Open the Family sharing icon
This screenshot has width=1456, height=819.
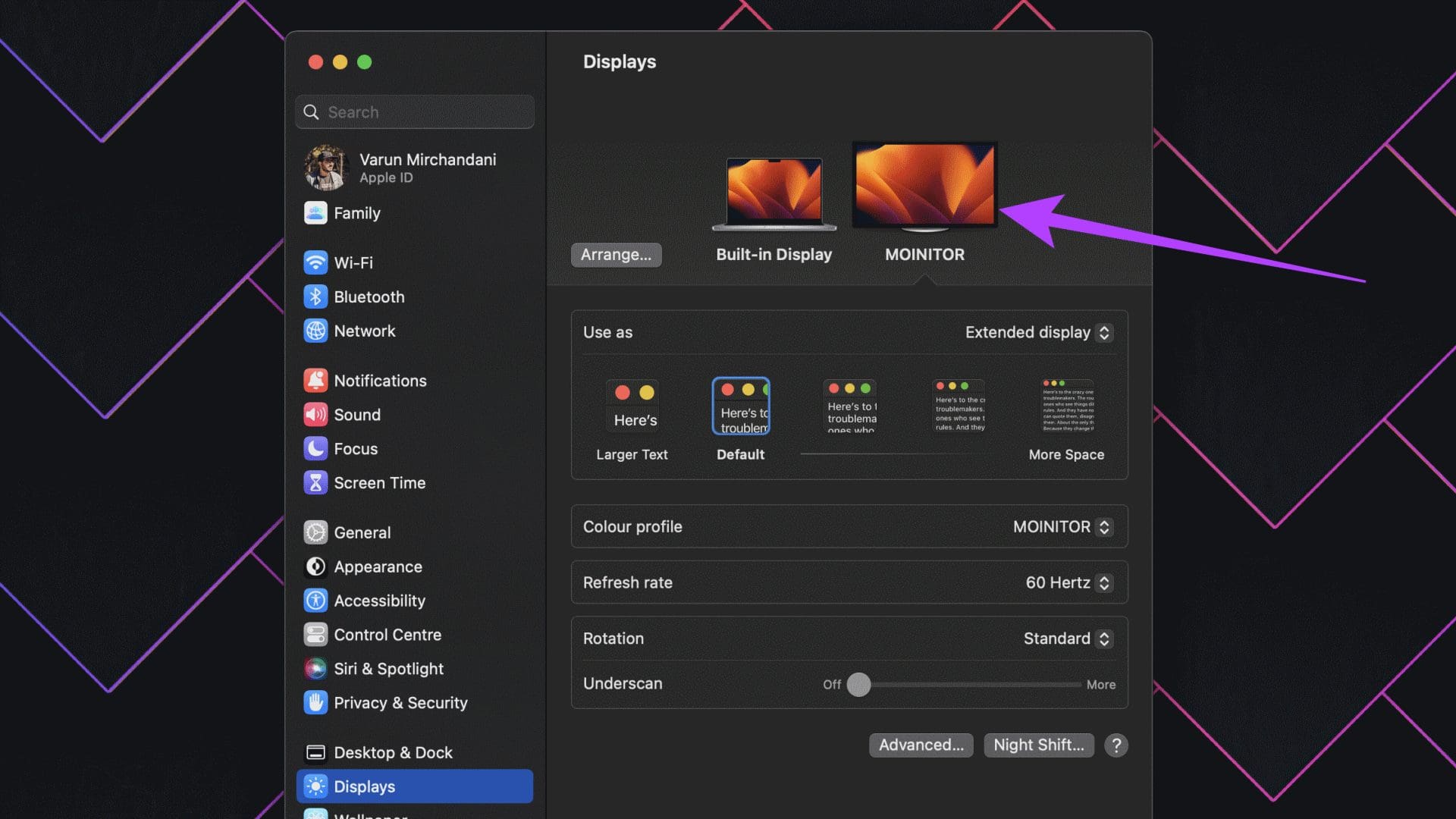click(x=315, y=213)
